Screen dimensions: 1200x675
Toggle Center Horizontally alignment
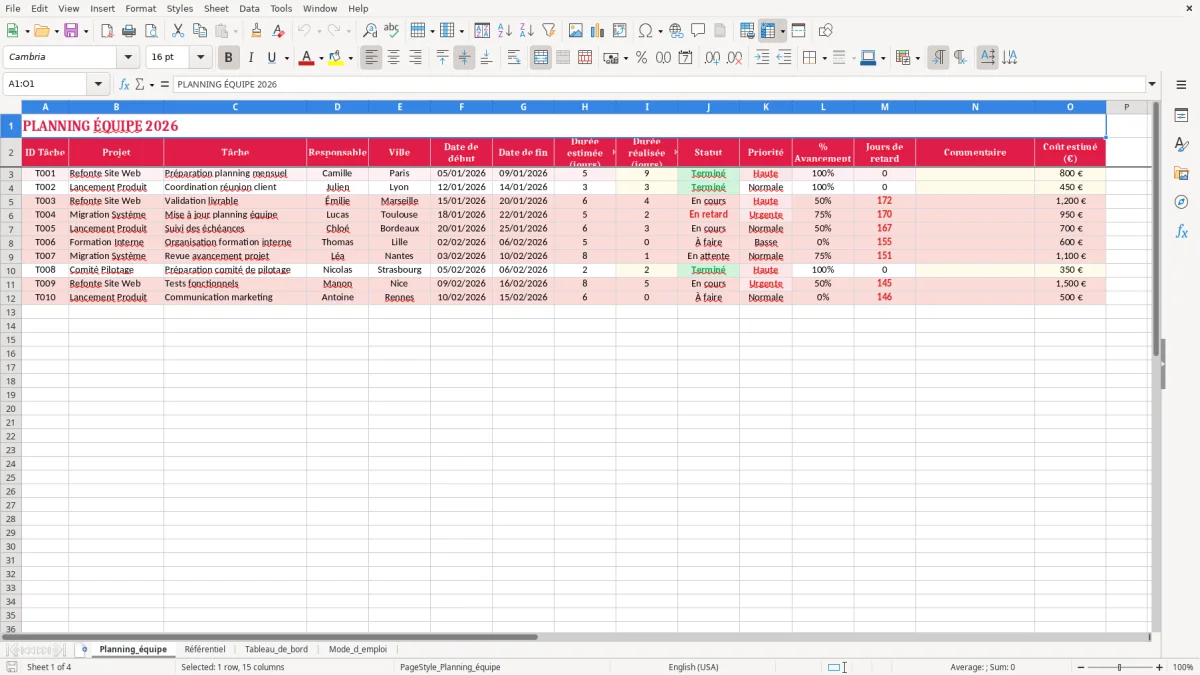394,58
